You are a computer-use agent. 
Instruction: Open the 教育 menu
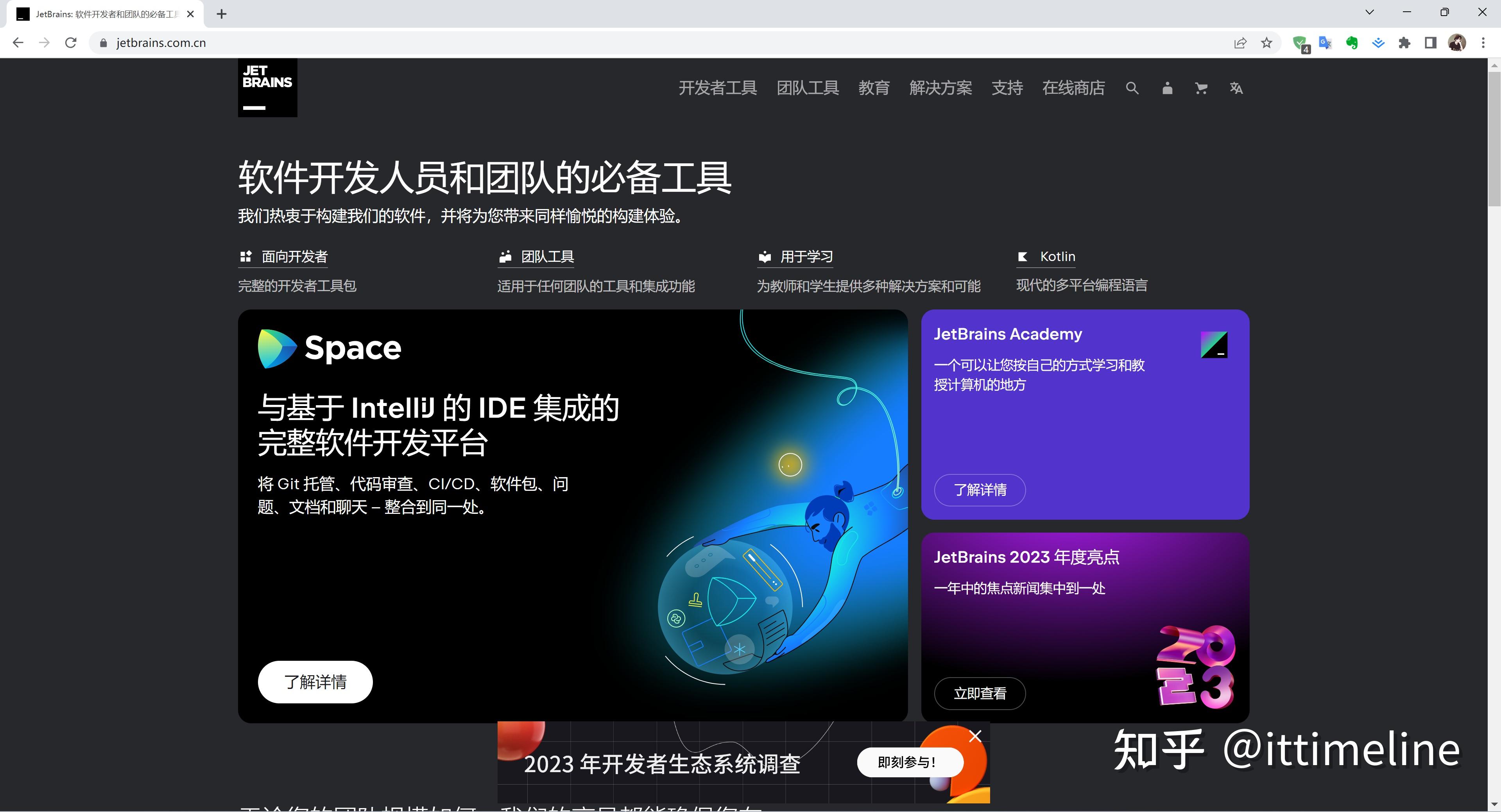coord(874,88)
